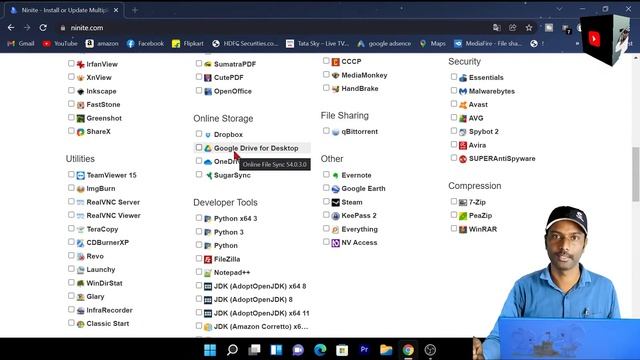Click the SugarSync icon

point(208,175)
